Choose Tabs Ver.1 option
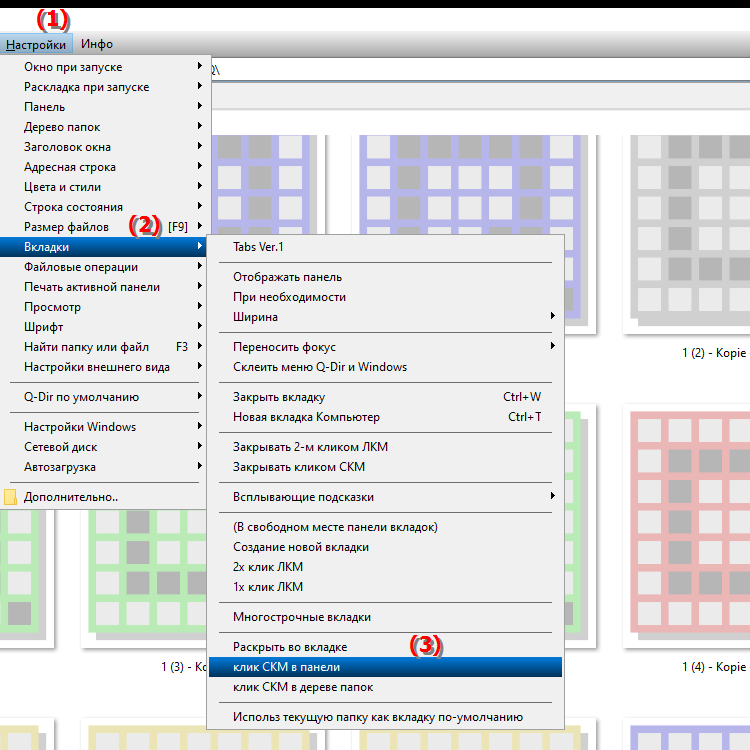750x750 pixels. pos(386,247)
